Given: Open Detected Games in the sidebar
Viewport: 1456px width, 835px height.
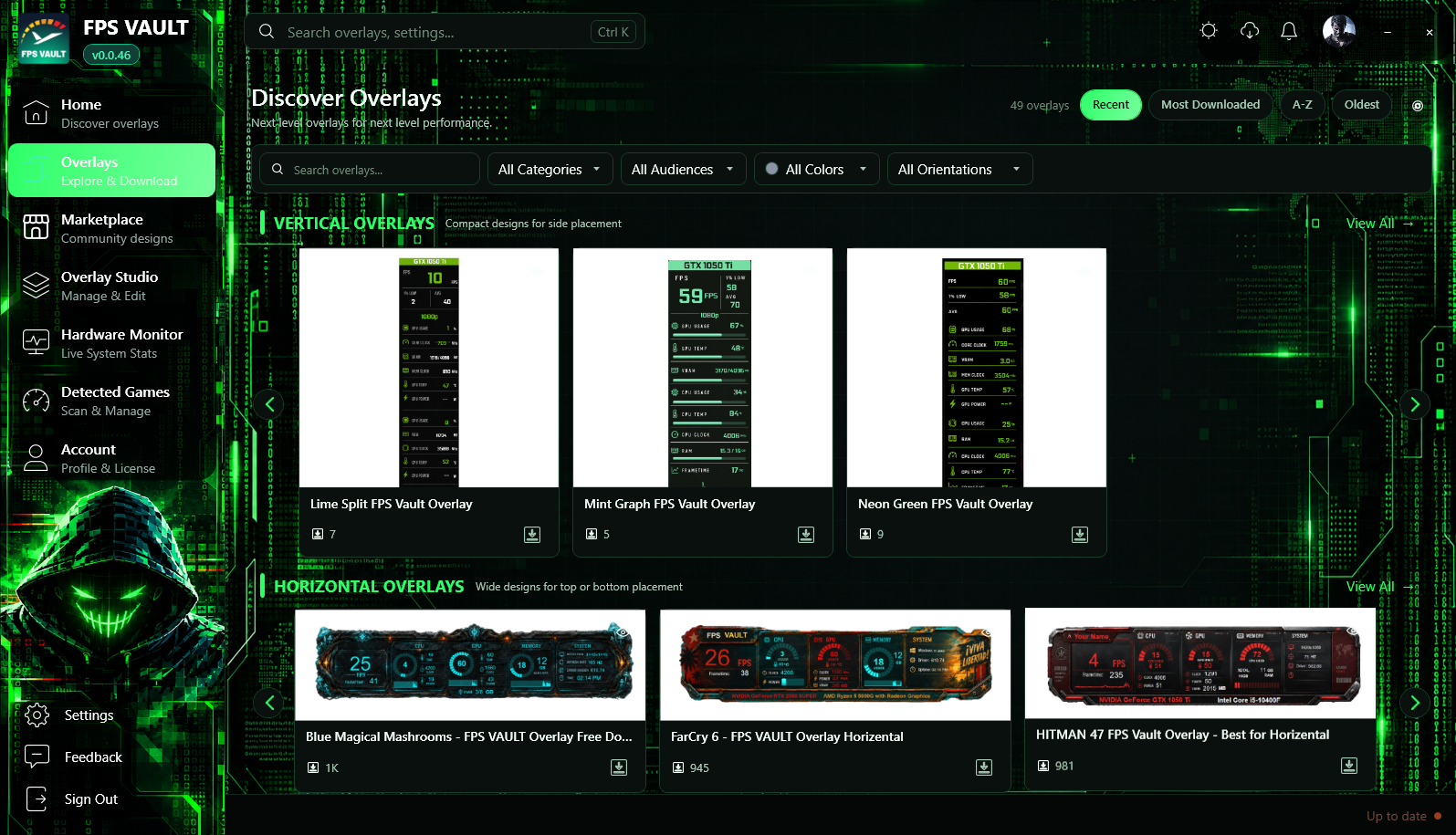Looking at the screenshot, I should click(111, 401).
